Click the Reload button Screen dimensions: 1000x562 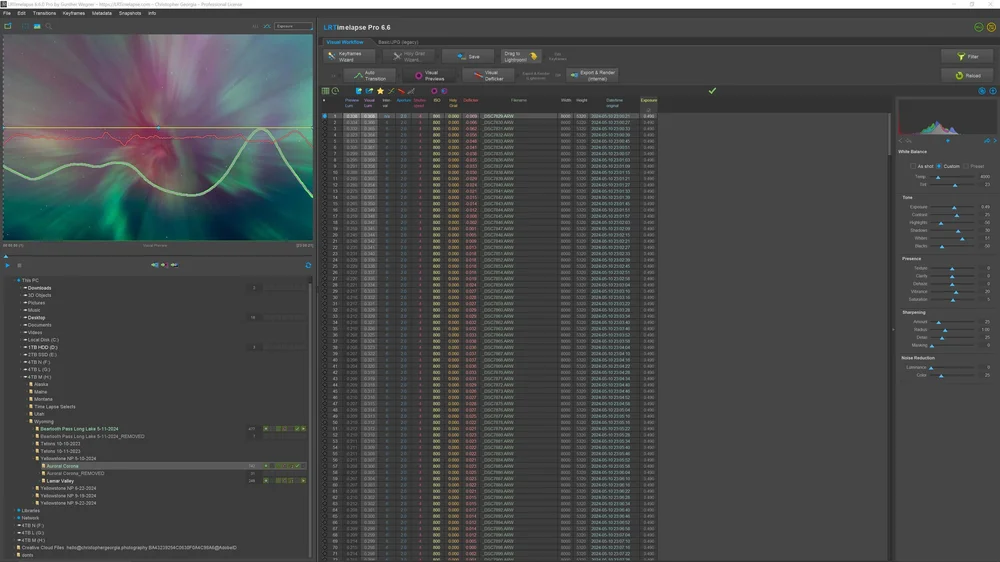(x=967, y=75)
